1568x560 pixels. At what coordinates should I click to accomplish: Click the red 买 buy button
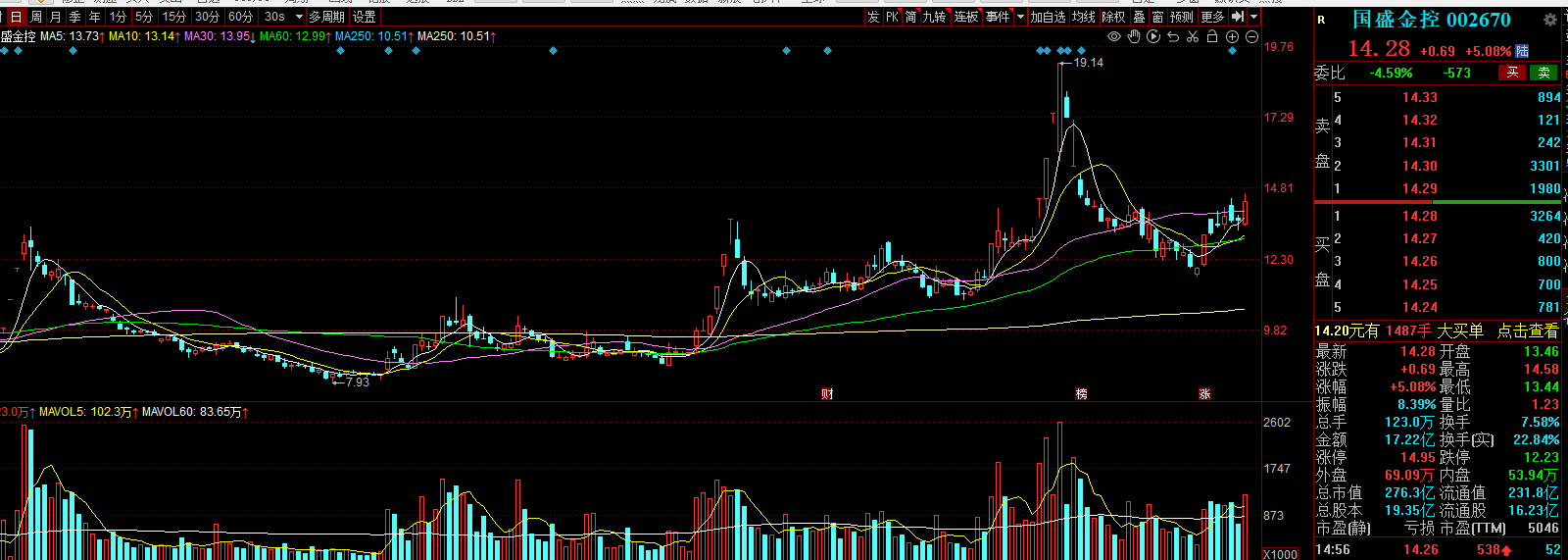click(x=1512, y=73)
